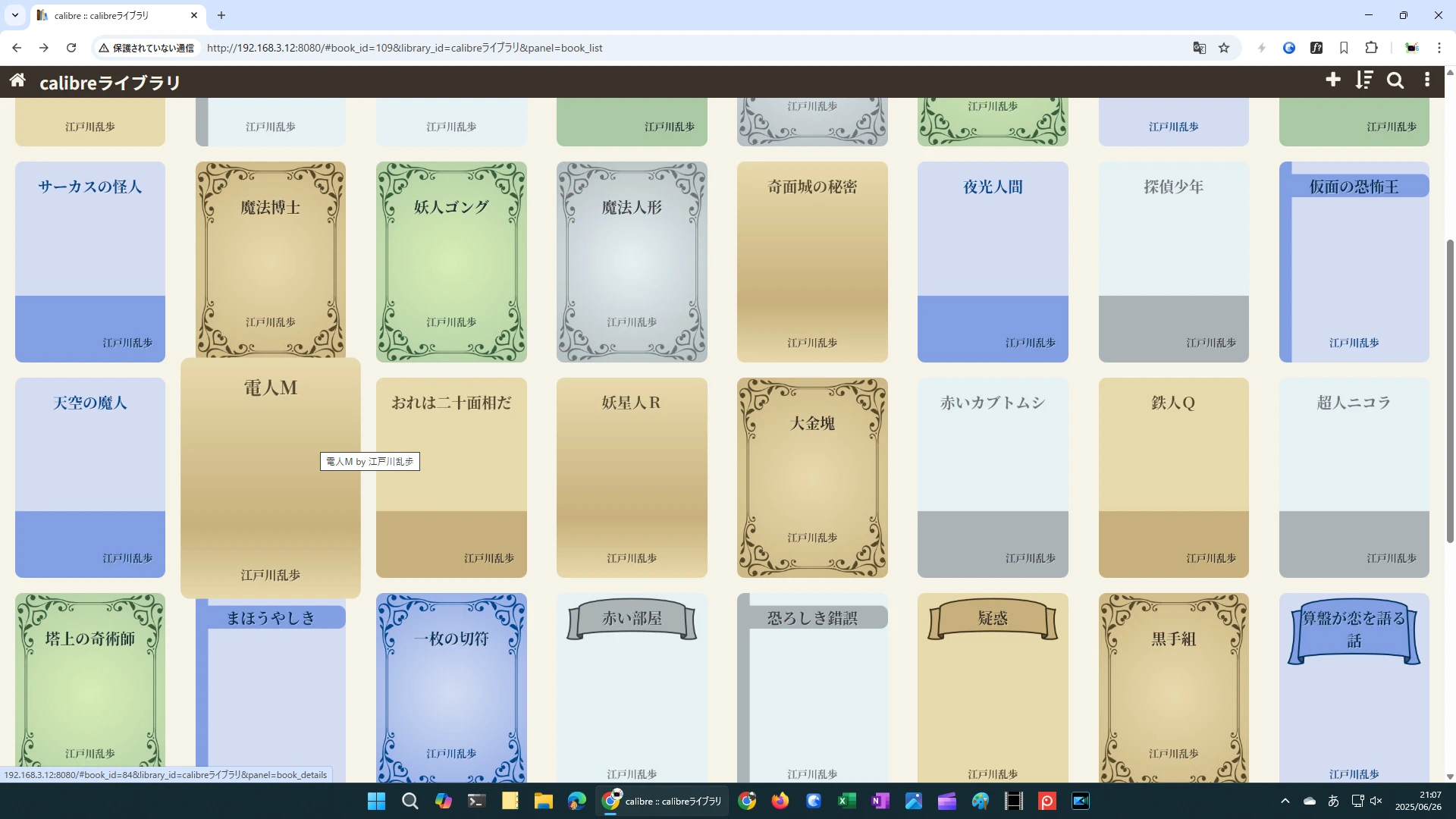This screenshot has height=819, width=1456.
Task: Open Chrome's three-dot menu
Action: [x=1439, y=48]
